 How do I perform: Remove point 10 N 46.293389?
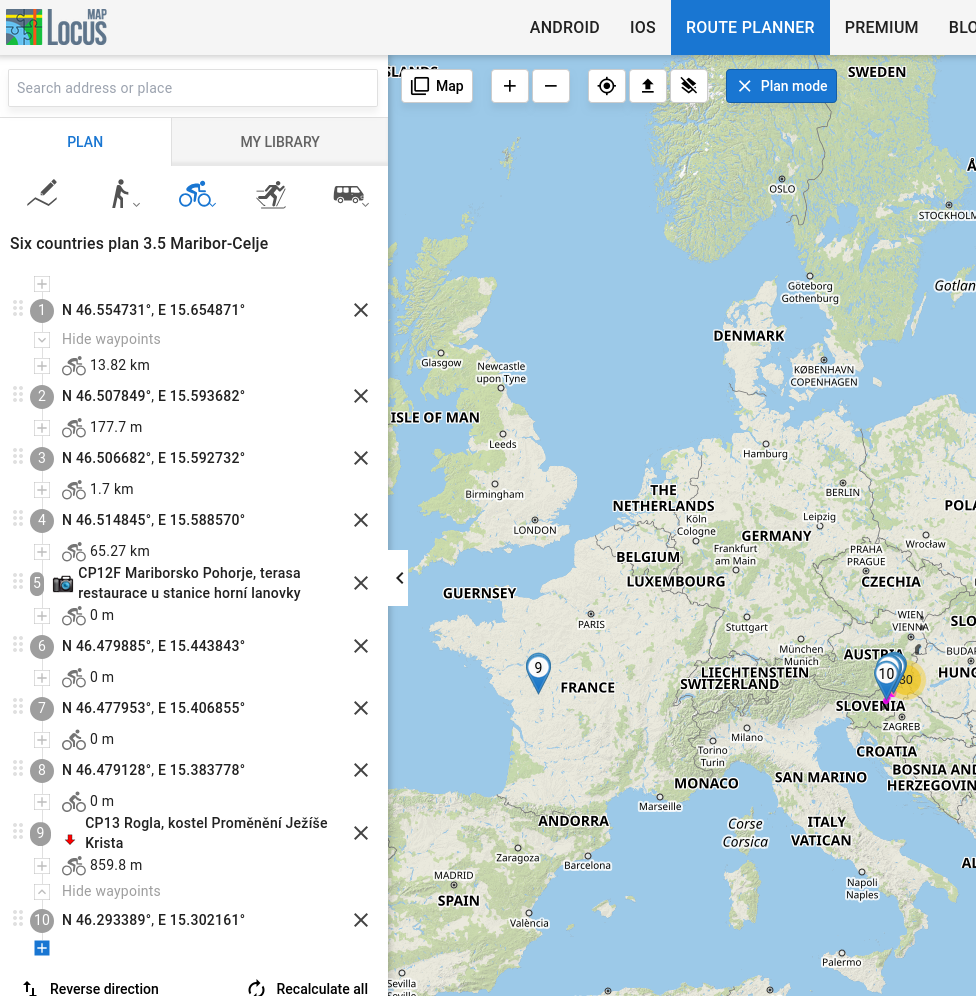coord(361,920)
